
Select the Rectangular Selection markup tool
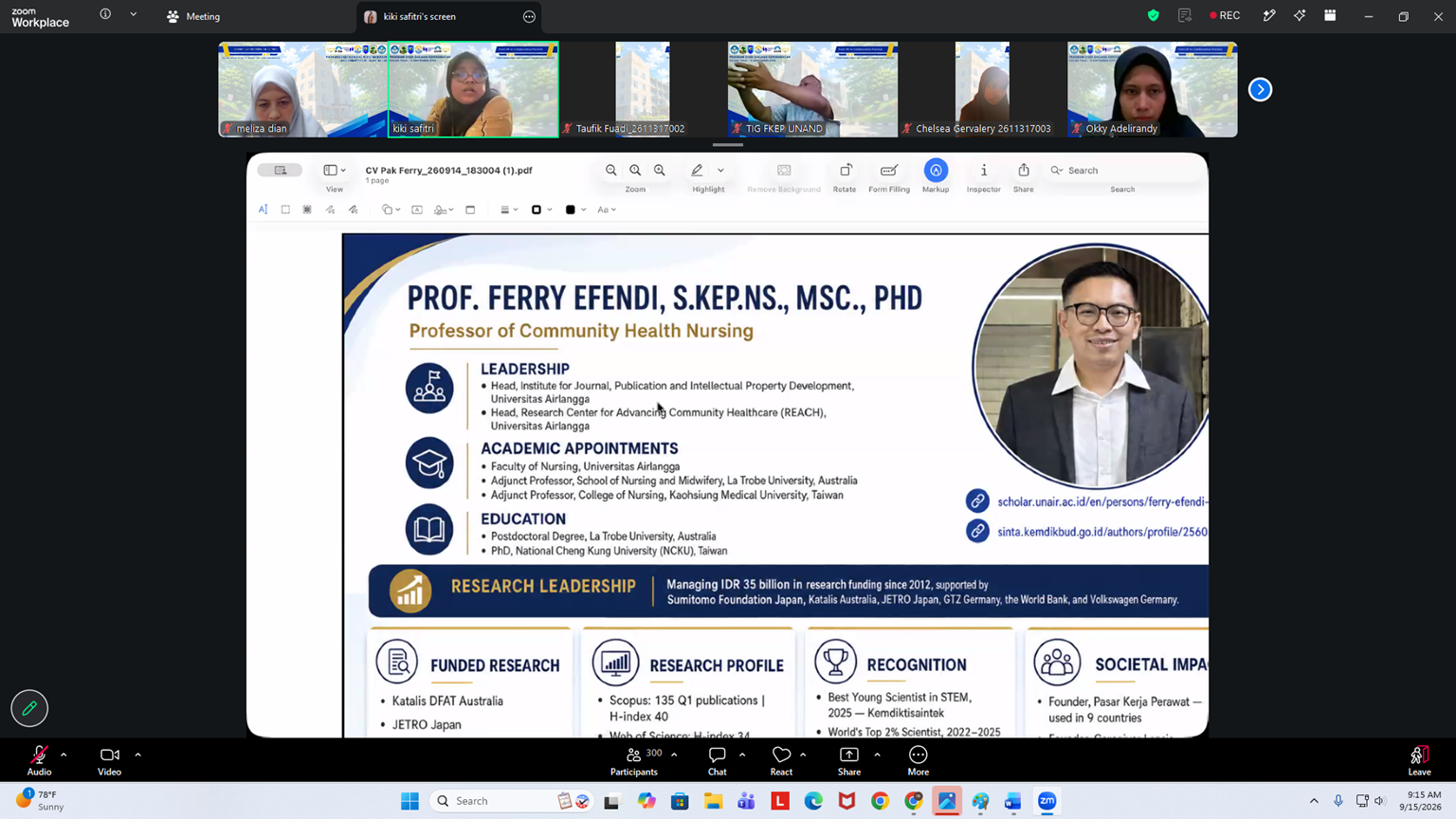coord(285,209)
